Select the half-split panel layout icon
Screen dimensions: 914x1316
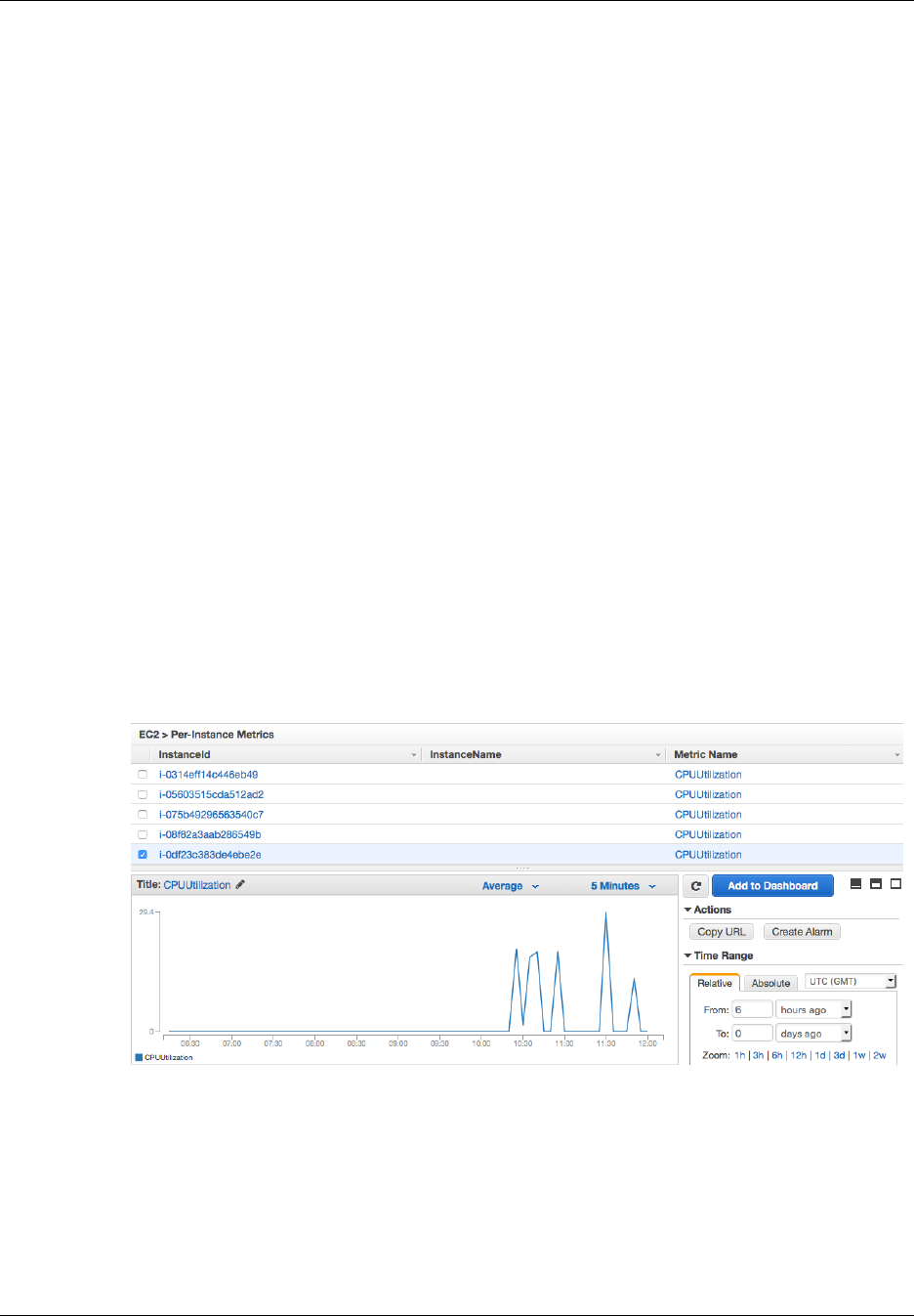click(x=876, y=883)
